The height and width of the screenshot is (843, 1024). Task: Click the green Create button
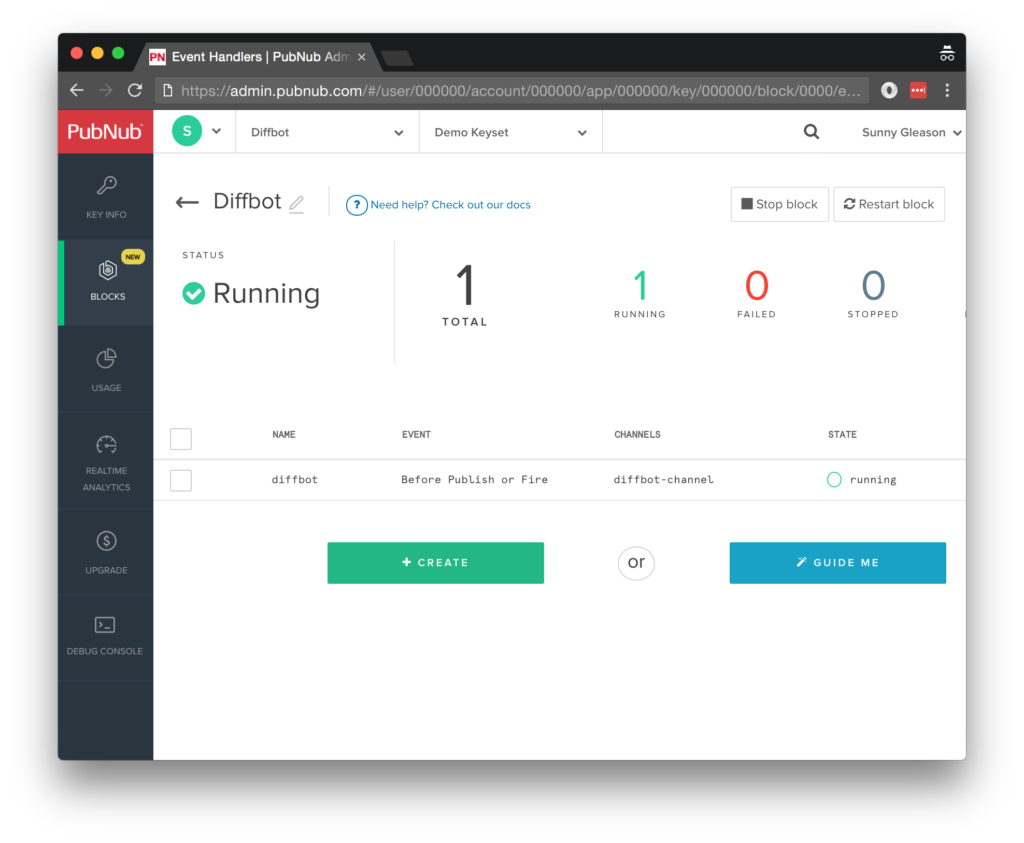(435, 563)
